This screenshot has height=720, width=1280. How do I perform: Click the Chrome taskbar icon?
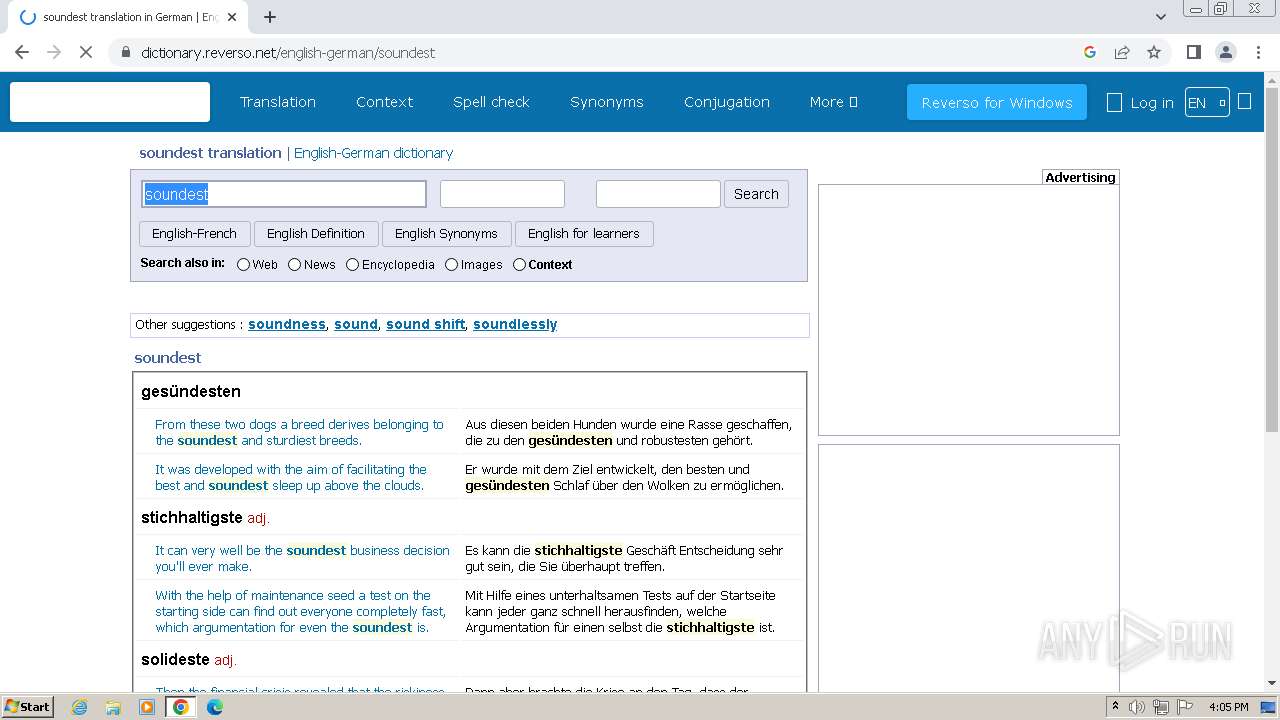[x=181, y=707]
